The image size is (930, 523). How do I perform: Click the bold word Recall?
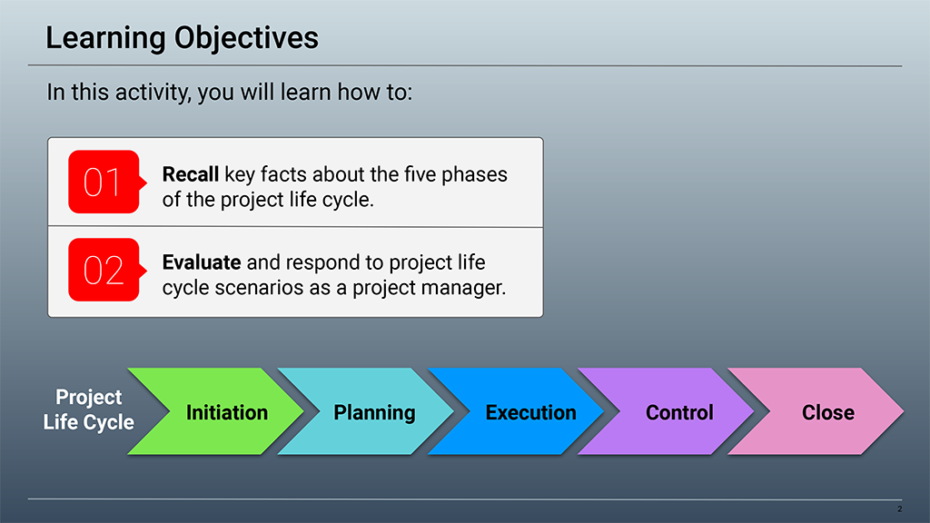click(x=190, y=175)
